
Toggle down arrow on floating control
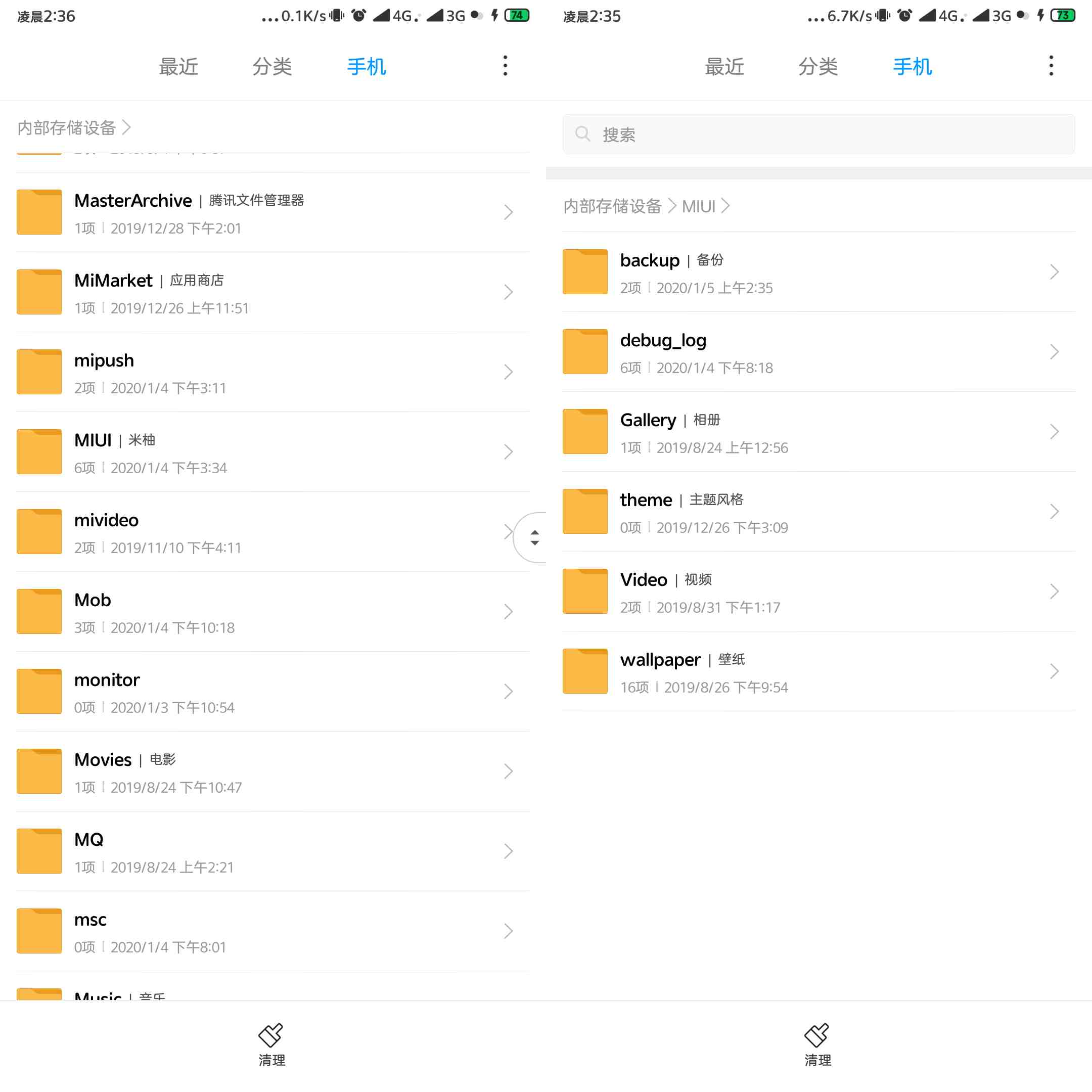coord(535,545)
